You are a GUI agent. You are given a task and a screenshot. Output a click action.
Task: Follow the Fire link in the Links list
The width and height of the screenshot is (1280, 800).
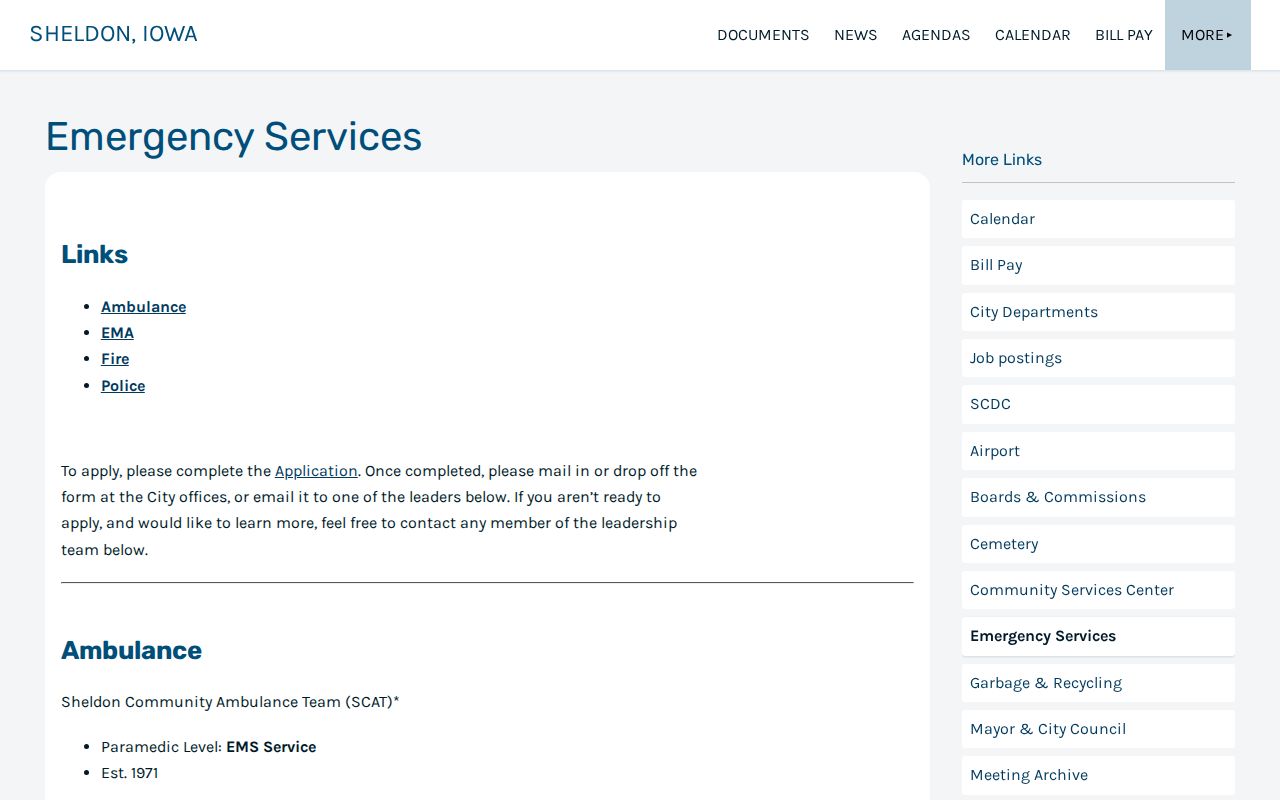coord(115,359)
